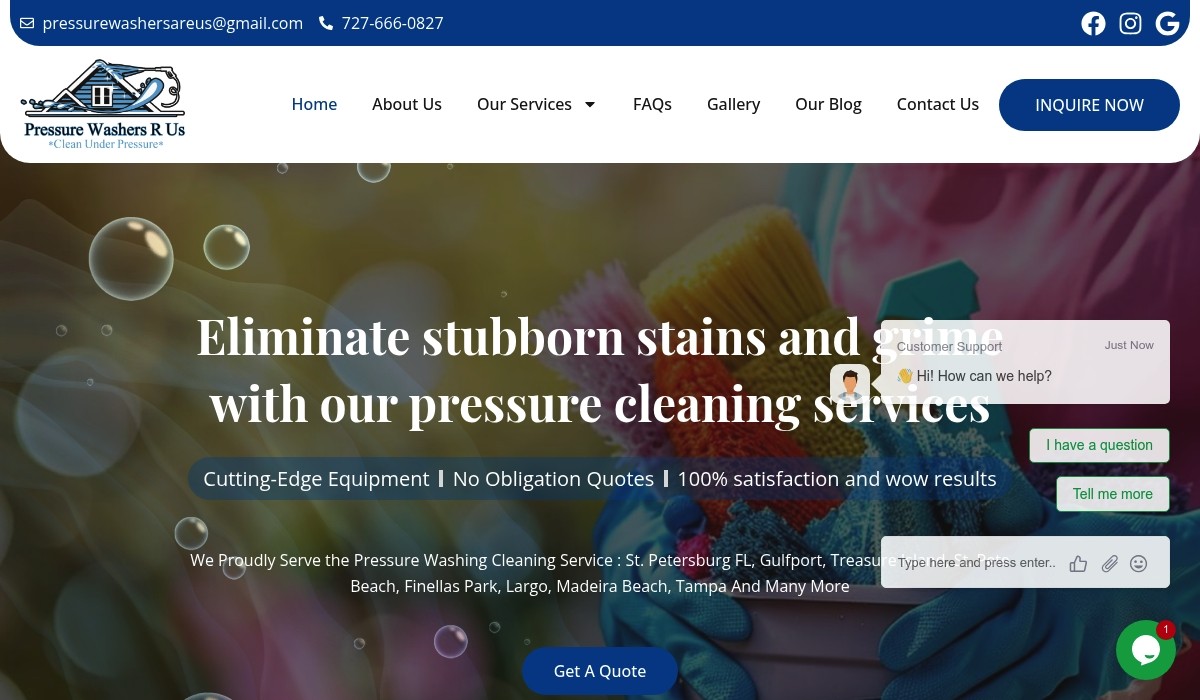This screenshot has width=1200, height=700.
Task: Toggle the green chat bubble widget
Action: (x=1146, y=650)
